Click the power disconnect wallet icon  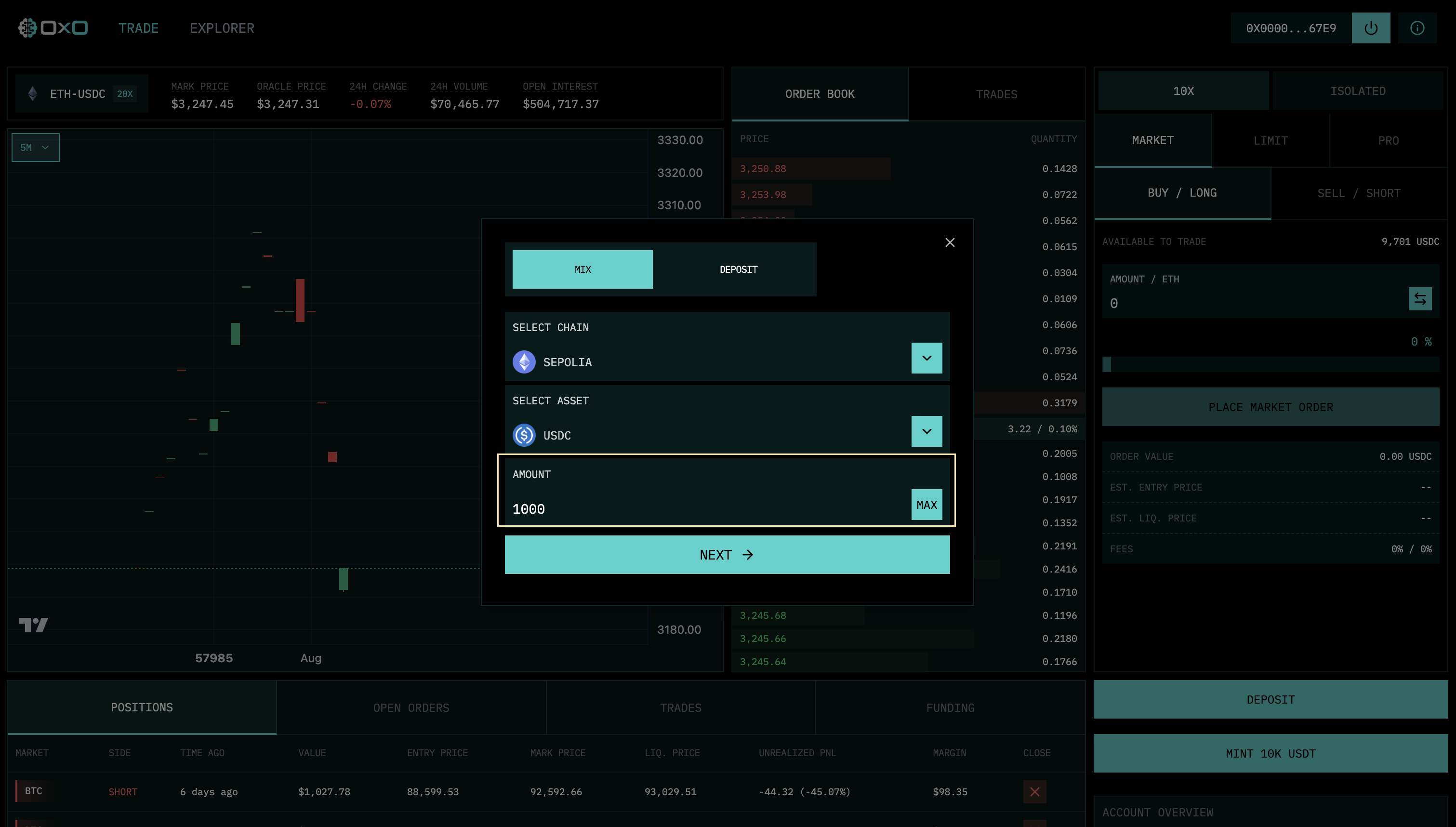1370,28
